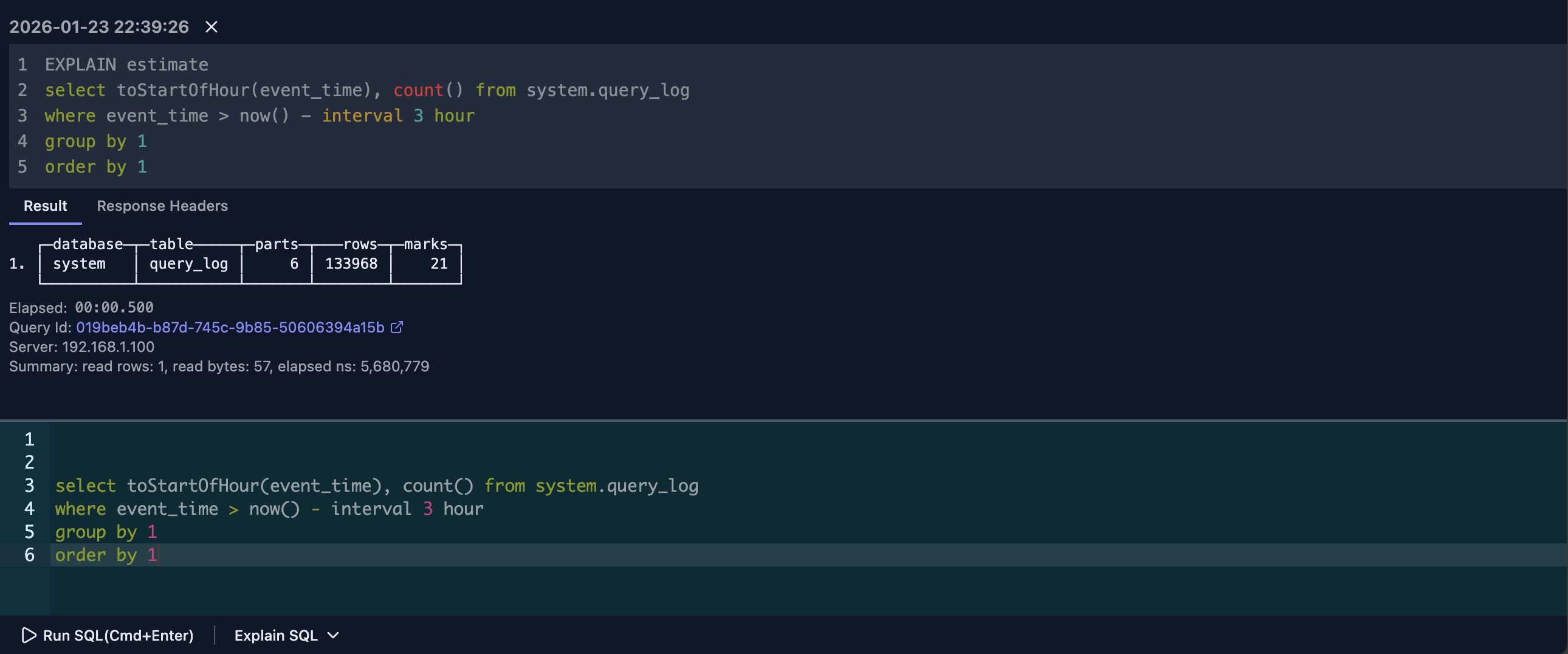Click the Server 192.168.1.100 text
1568x654 pixels.
pyautogui.click(x=81, y=347)
